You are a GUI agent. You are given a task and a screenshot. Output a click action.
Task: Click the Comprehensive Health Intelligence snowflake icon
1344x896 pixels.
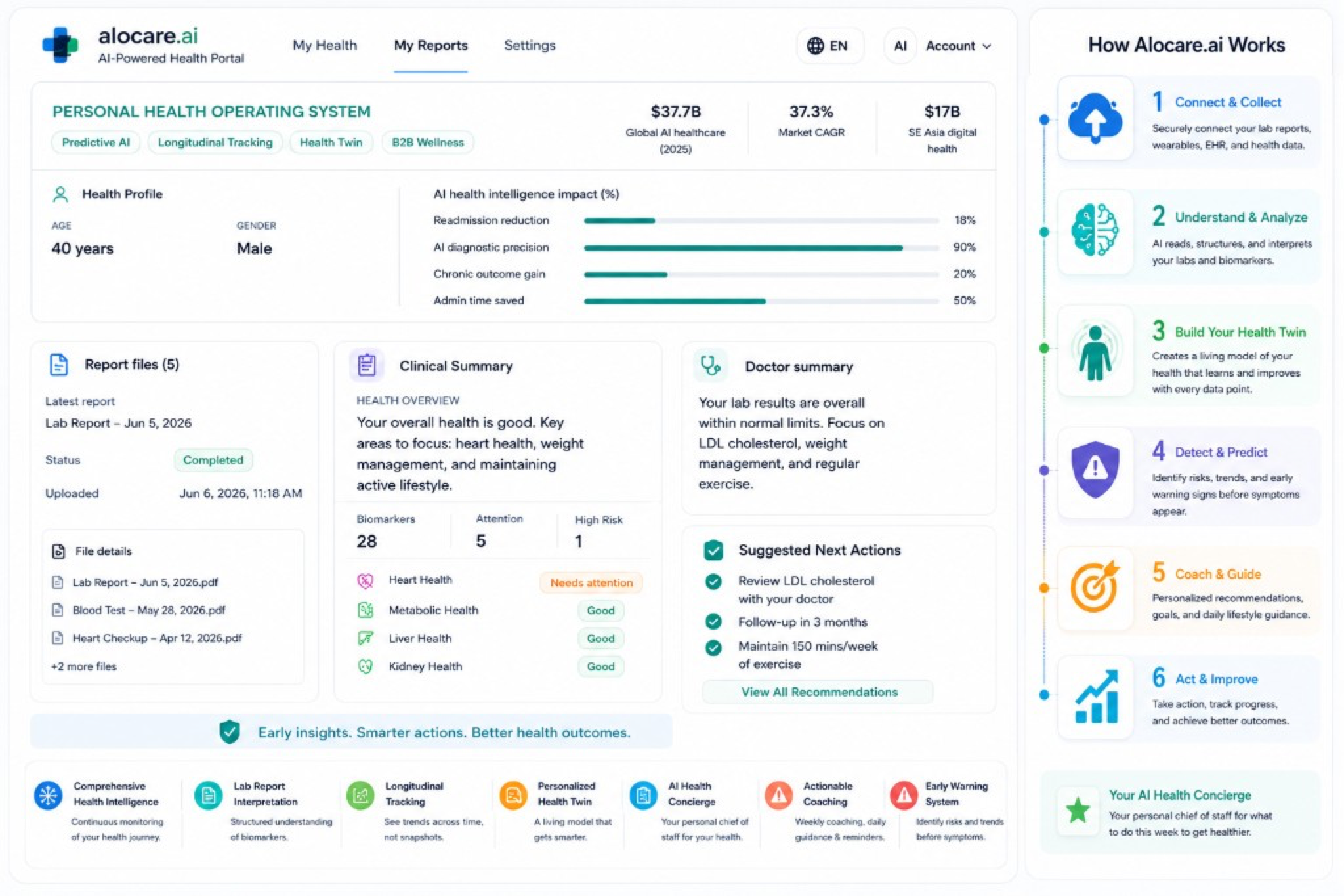(x=49, y=796)
